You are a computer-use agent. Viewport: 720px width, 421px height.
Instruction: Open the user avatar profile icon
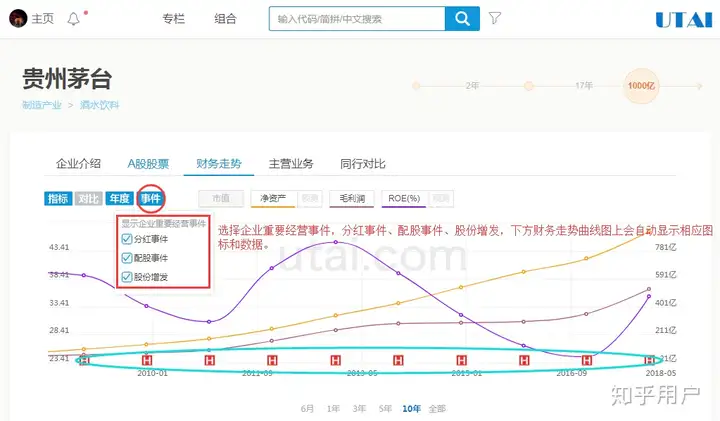click(x=18, y=18)
